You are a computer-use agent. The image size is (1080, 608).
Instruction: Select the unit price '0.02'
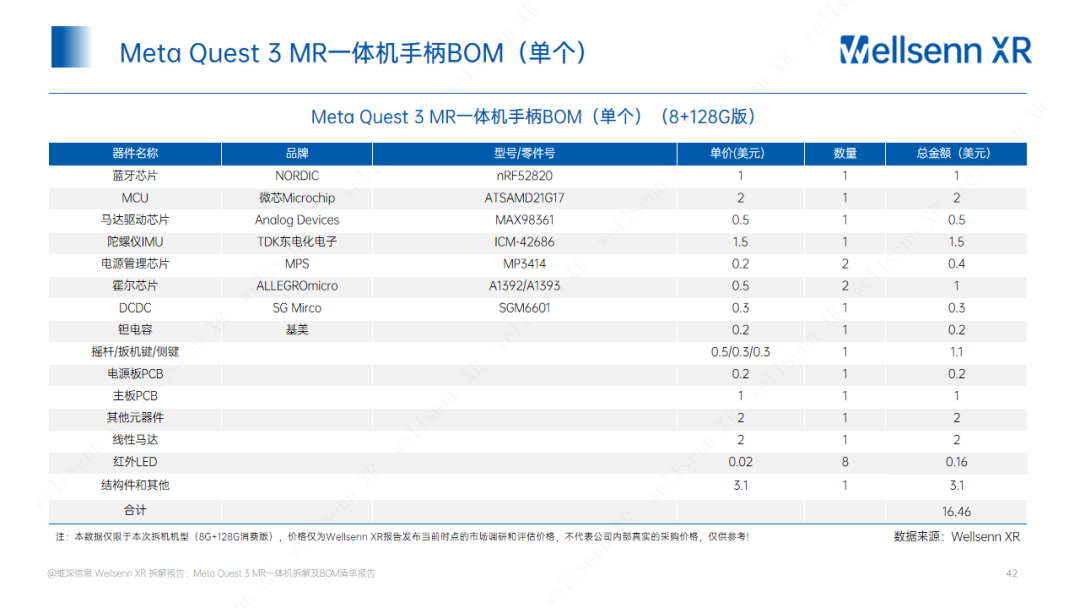pos(740,462)
